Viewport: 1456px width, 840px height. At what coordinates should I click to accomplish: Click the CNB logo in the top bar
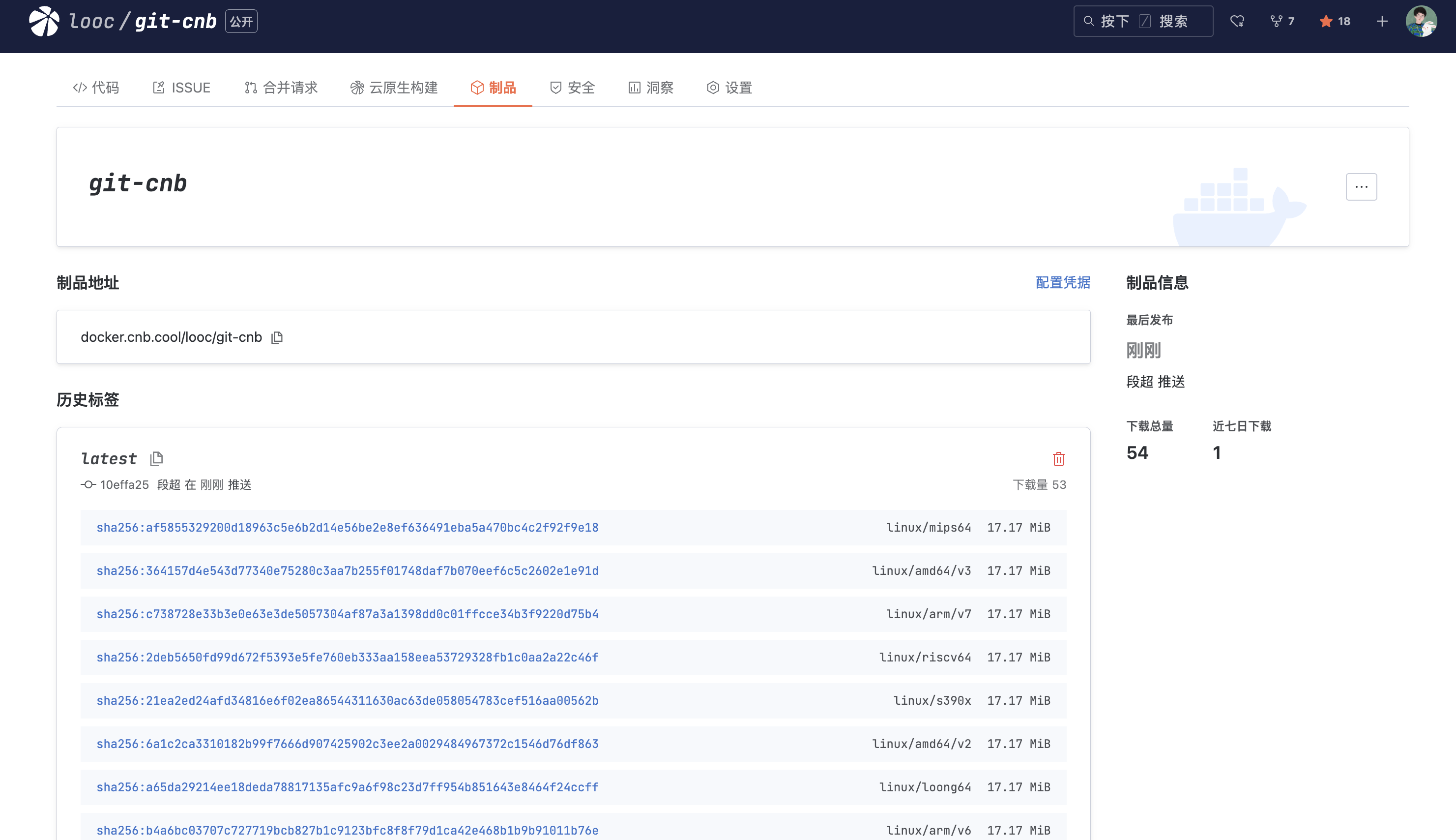click(43, 21)
